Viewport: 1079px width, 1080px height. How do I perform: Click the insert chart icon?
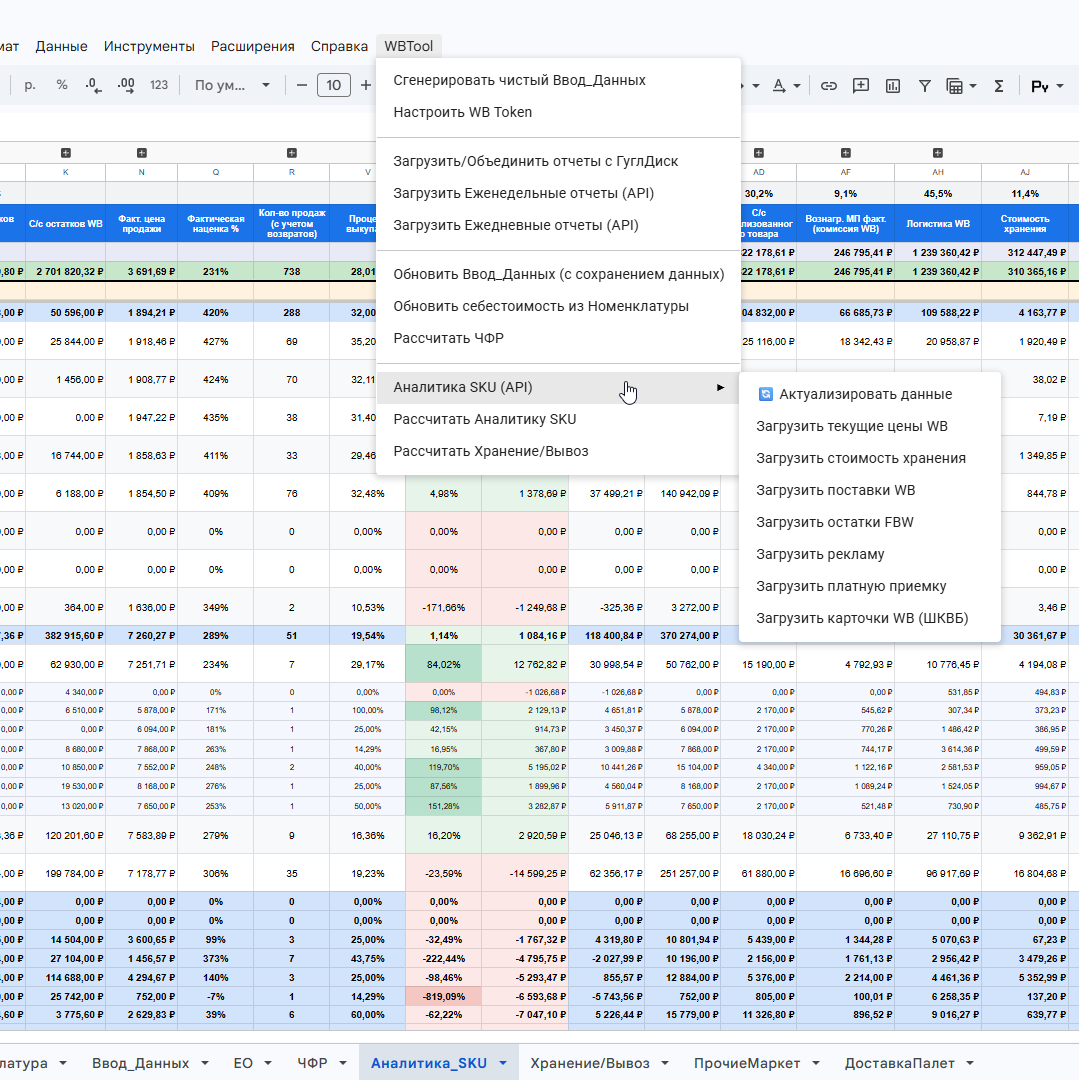click(893, 86)
